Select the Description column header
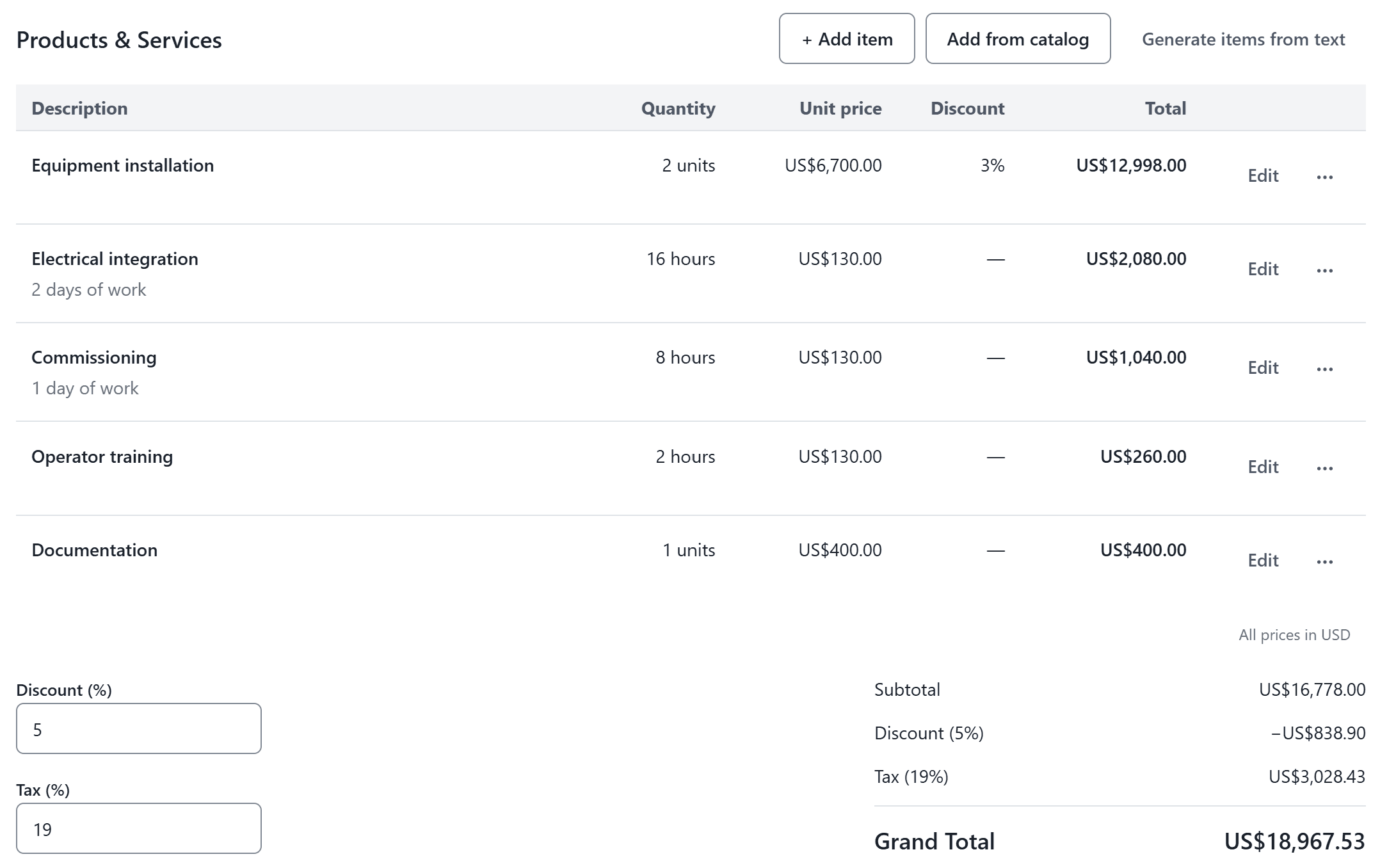Viewport: 1380px width, 868px height. [79, 109]
